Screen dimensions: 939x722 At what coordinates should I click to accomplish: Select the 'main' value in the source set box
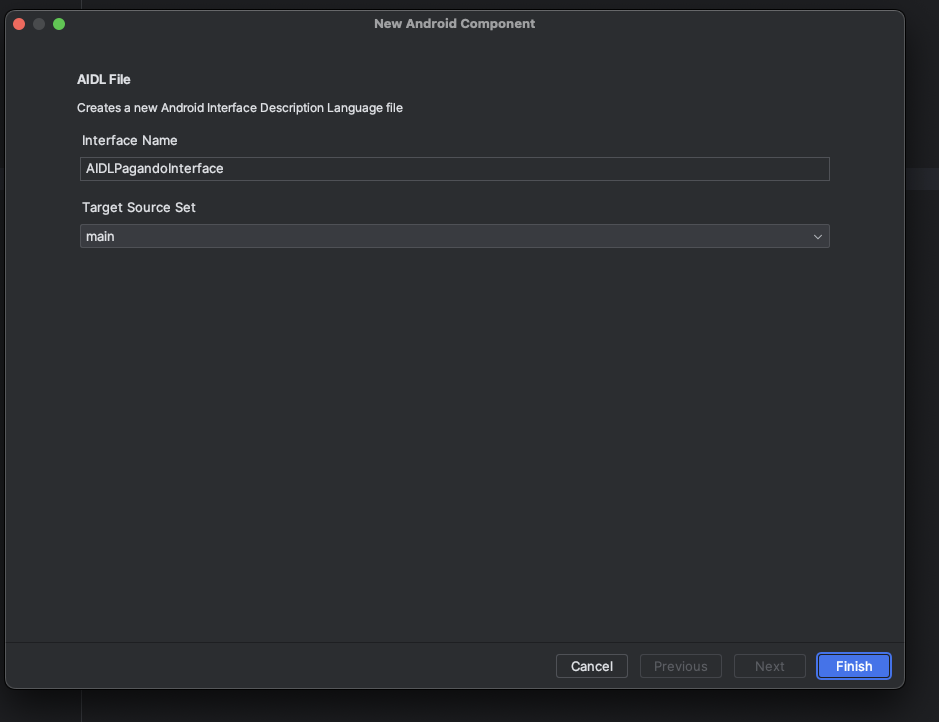point(100,236)
